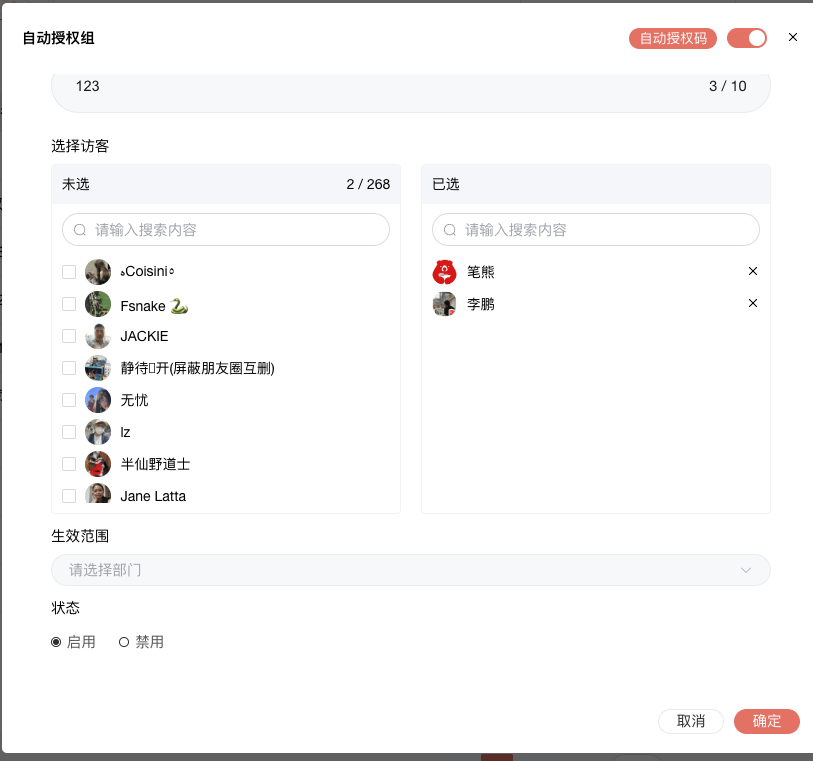Click the 取消 cancel button
The height and width of the screenshot is (761, 813).
click(690, 720)
